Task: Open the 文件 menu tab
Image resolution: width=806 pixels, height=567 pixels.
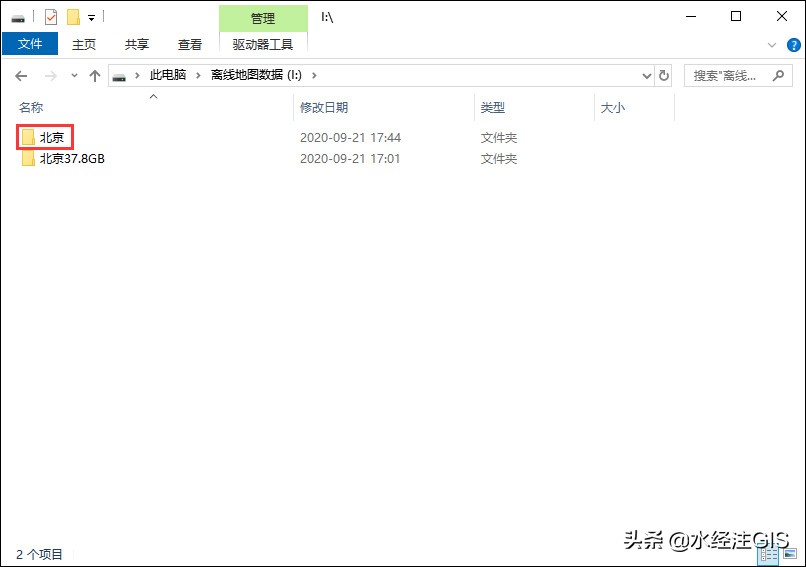Action: click(x=30, y=44)
